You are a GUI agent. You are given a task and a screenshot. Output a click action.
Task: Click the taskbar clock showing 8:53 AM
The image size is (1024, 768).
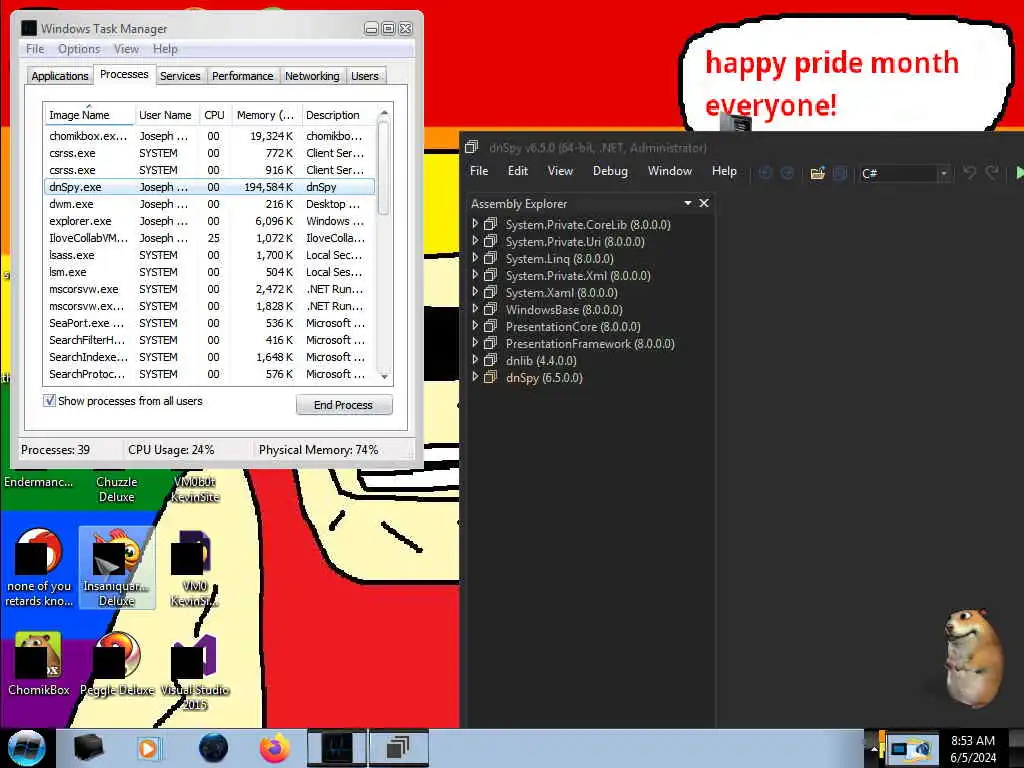pyautogui.click(x=972, y=748)
